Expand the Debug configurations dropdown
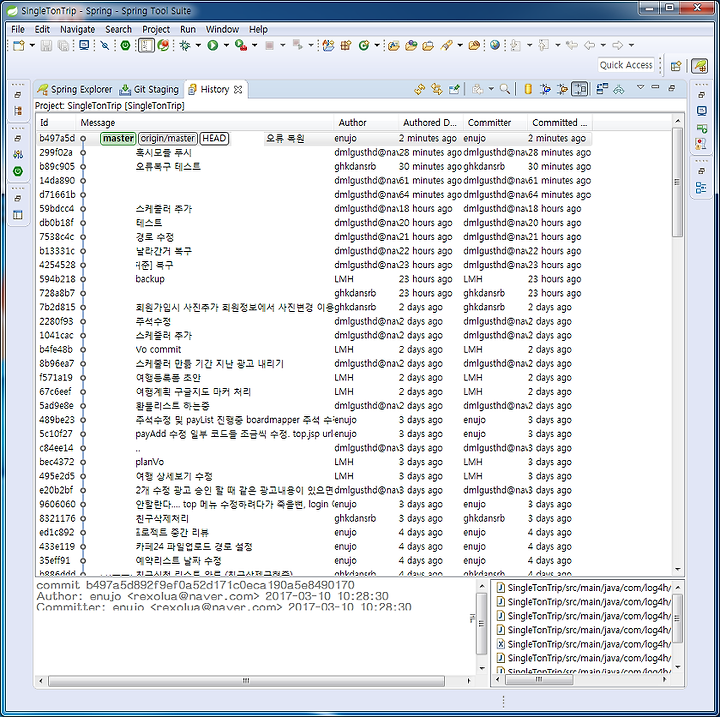 [x=198, y=45]
